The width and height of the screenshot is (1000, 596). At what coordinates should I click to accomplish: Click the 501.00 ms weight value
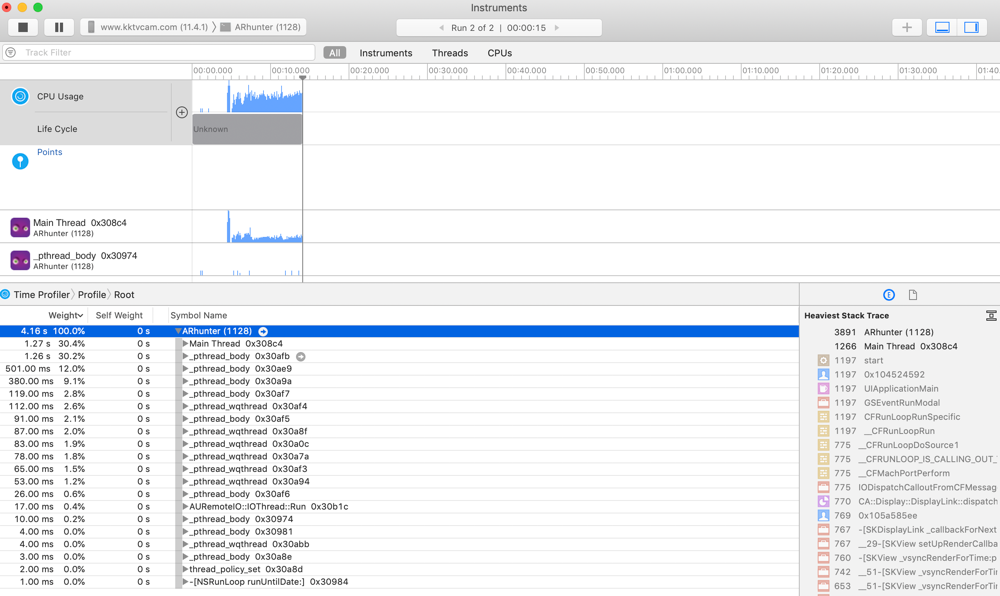(x=29, y=368)
